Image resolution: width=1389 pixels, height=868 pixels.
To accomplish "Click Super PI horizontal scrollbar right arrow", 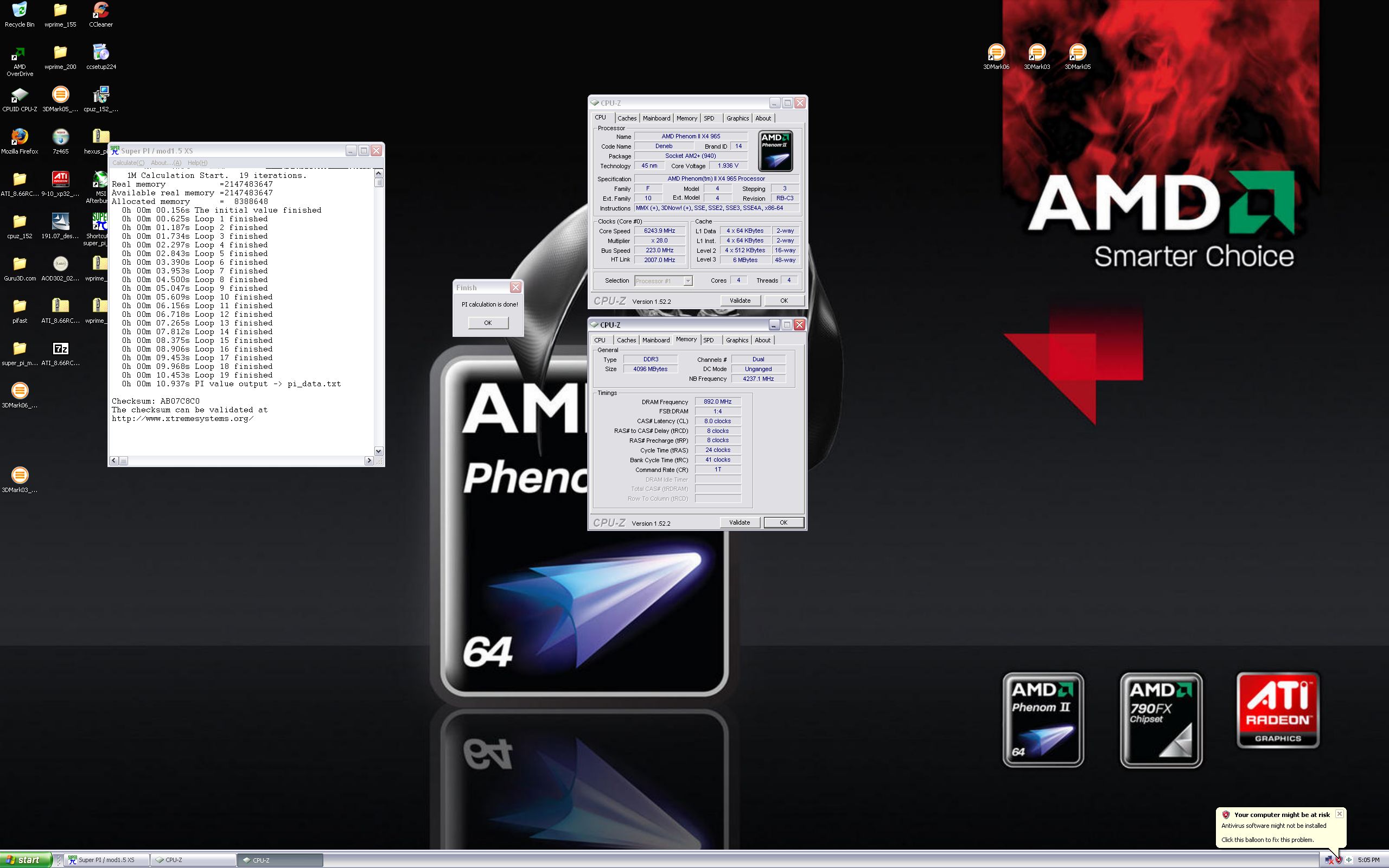I will (369, 461).
